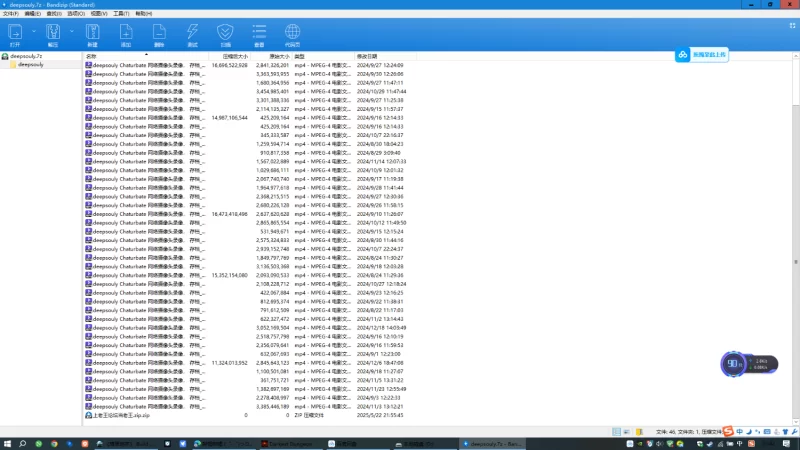Image resolution: width=800 pixels, height=450 pixels.
Task: Open the Help (帮助) menu
Action: 143,14
